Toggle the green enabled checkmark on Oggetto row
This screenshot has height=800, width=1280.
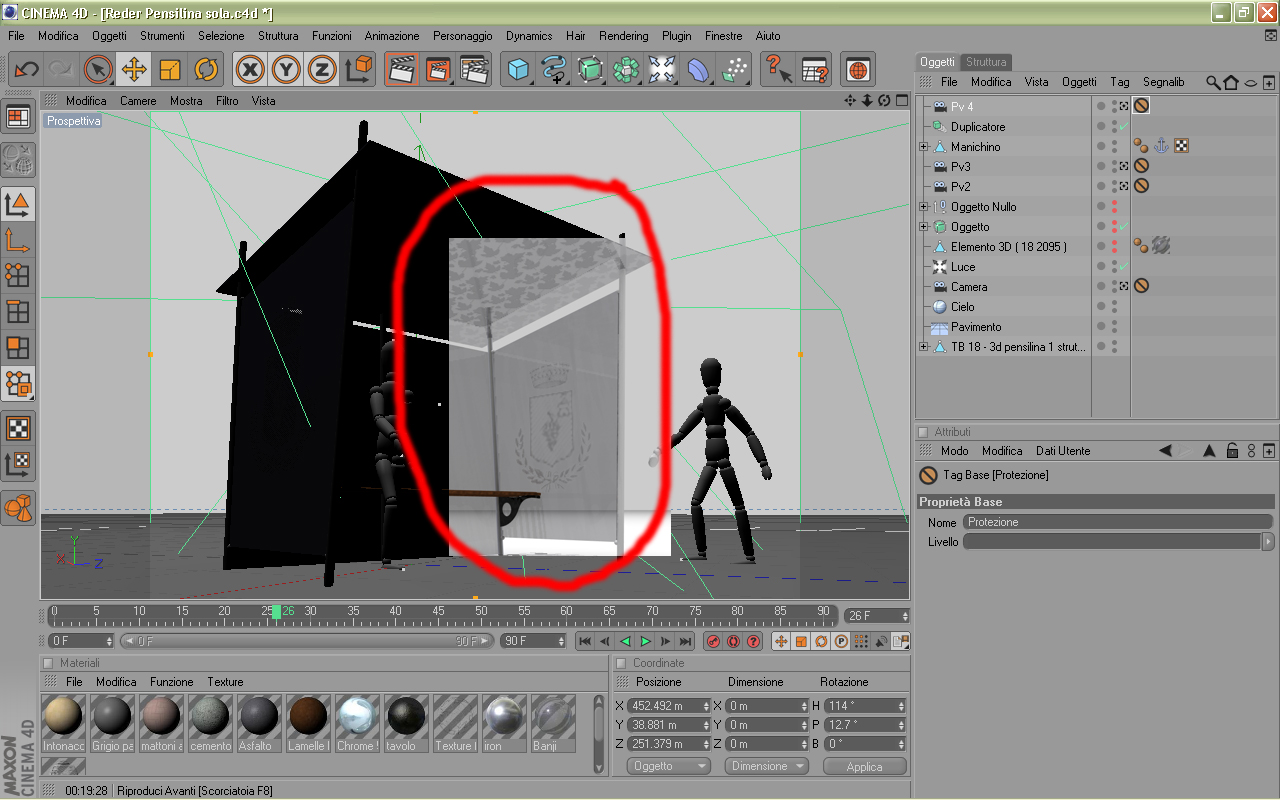click(x=1124, y=226)
